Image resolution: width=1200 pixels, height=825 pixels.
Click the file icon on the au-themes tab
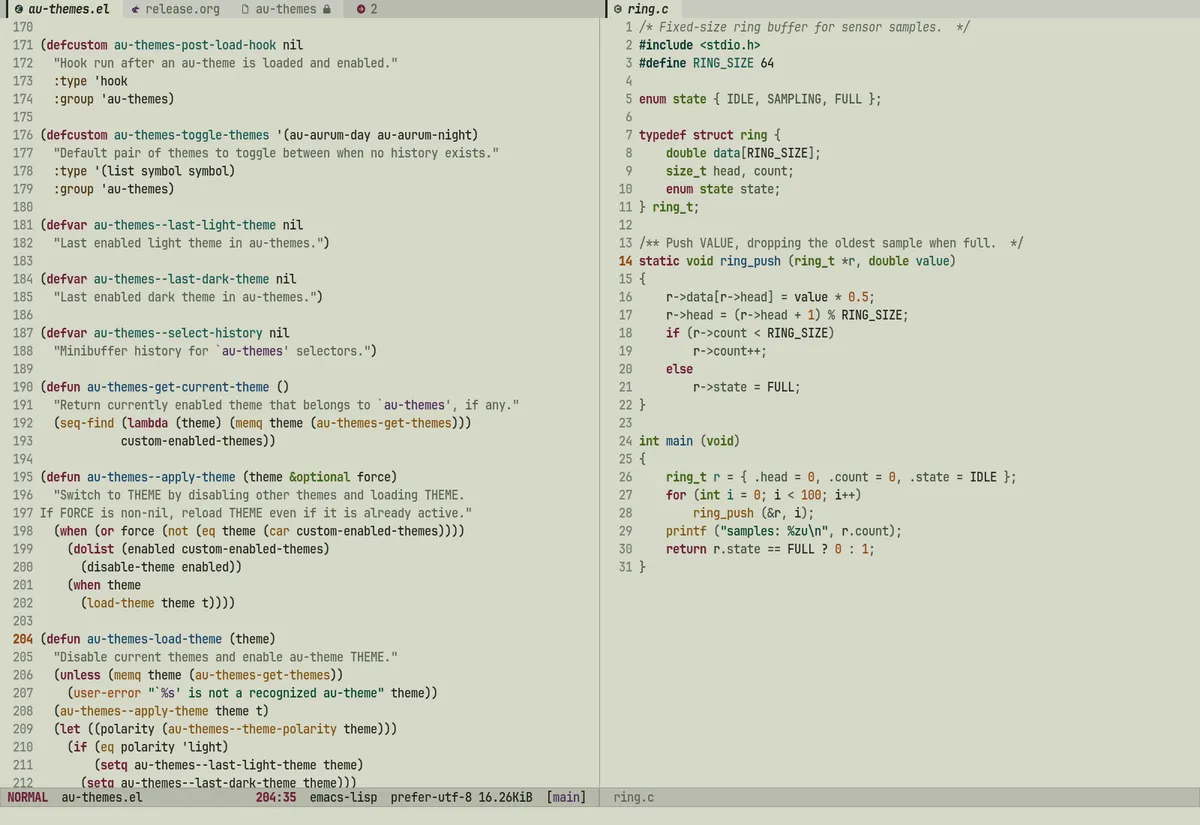245,9
